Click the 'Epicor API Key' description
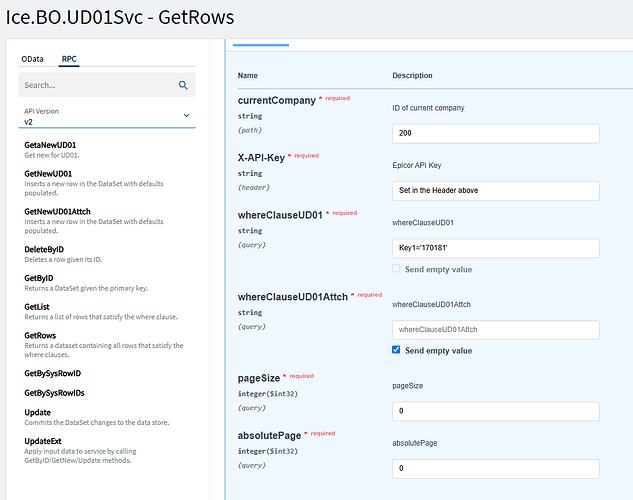Screen dimensions: 633x500 point(417,165)
